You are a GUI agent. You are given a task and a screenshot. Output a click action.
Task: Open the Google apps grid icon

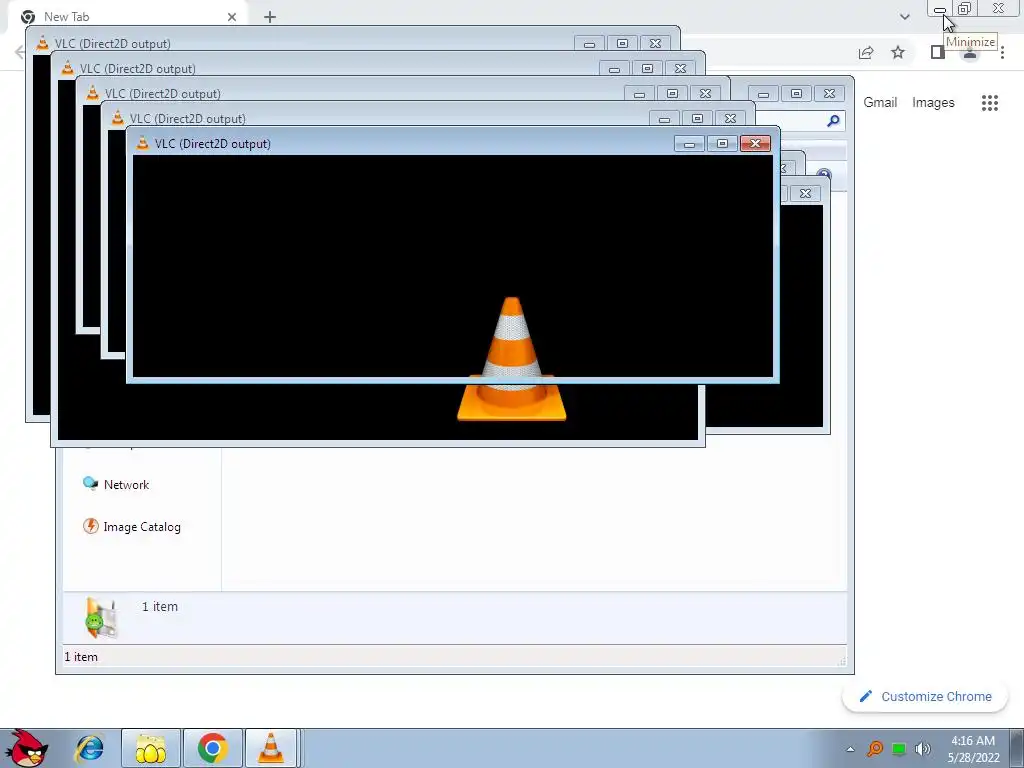click(x=989, y=103)
